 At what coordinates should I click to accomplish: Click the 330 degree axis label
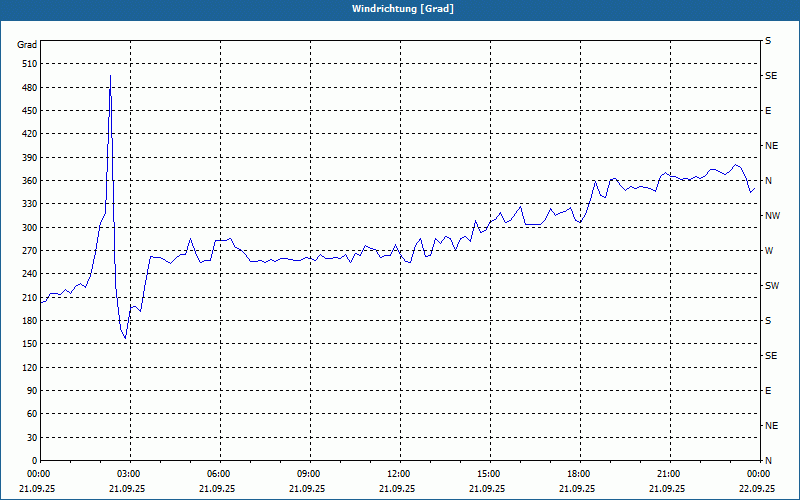[x=30, y=204]
